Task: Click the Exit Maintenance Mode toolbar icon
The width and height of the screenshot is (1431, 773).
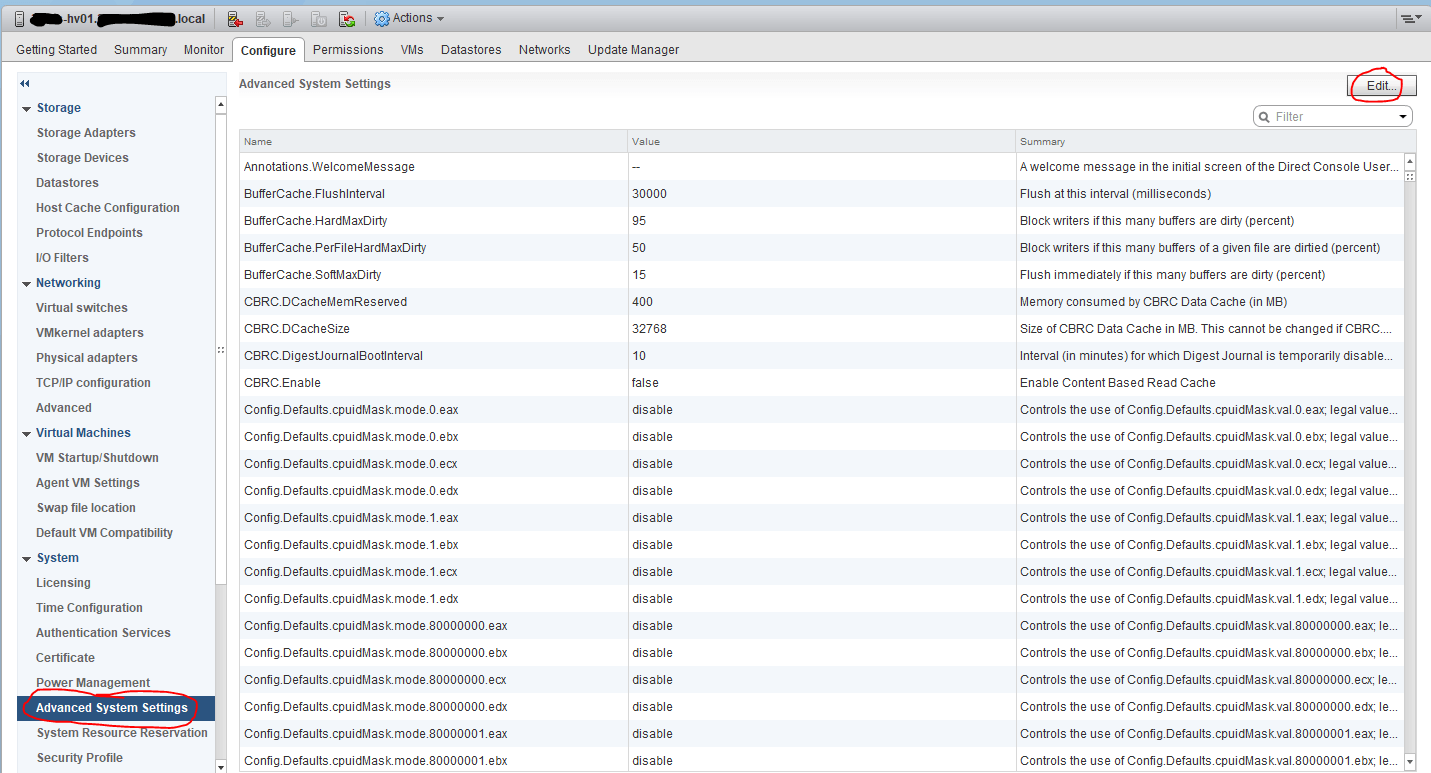Action: pos(263,19)
